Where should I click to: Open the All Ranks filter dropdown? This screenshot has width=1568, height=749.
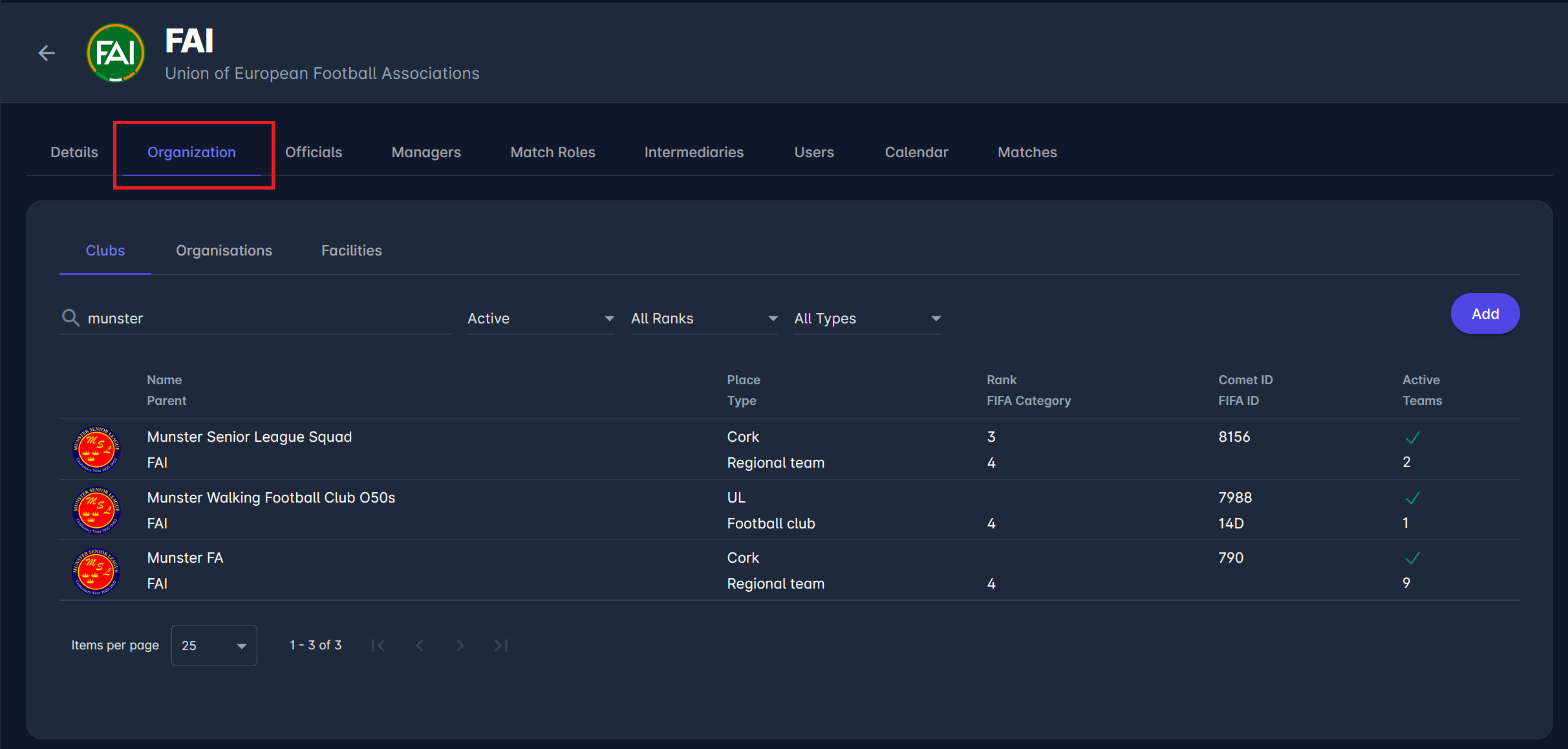(704, 318)
